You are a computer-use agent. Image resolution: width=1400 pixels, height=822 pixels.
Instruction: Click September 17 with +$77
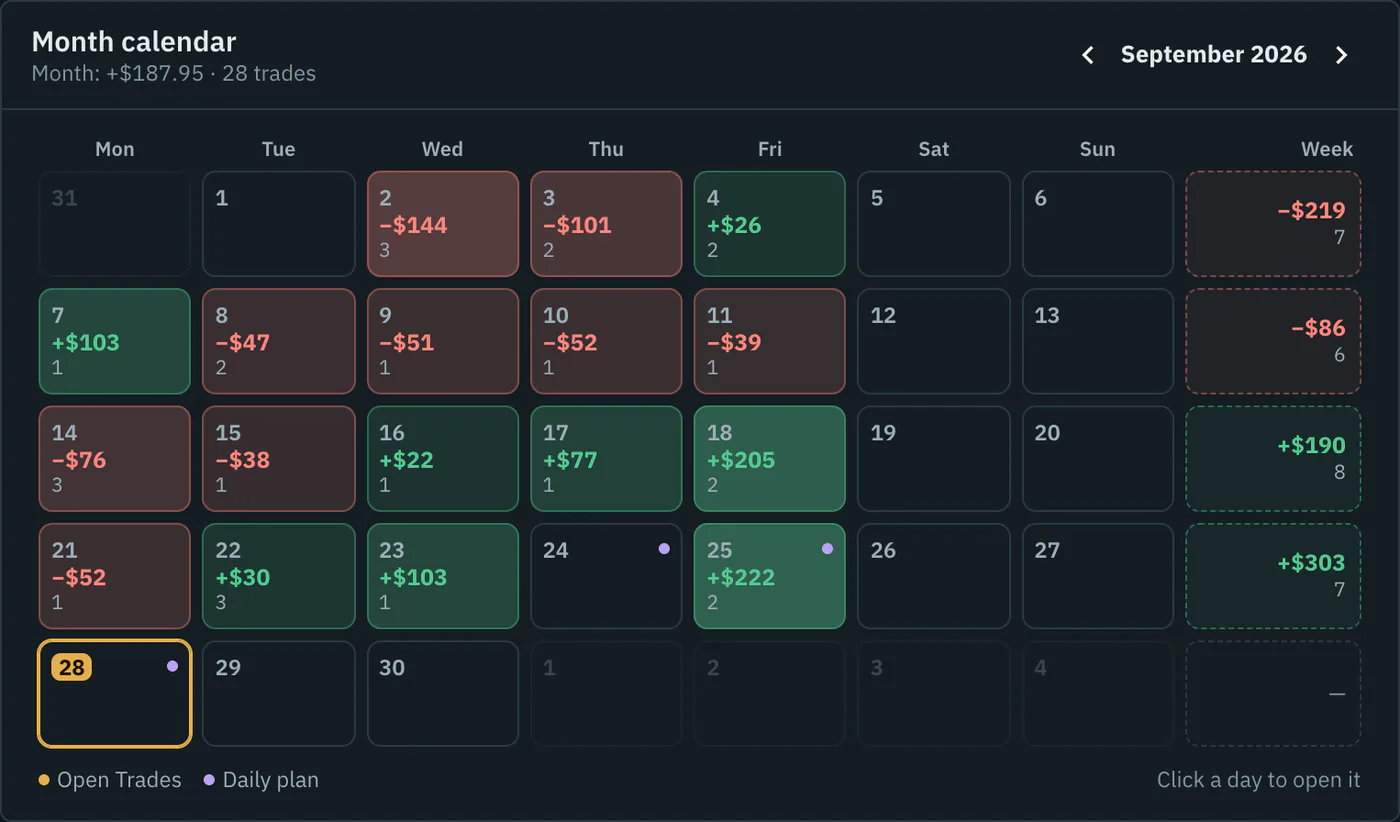click(x=606, y=459)
